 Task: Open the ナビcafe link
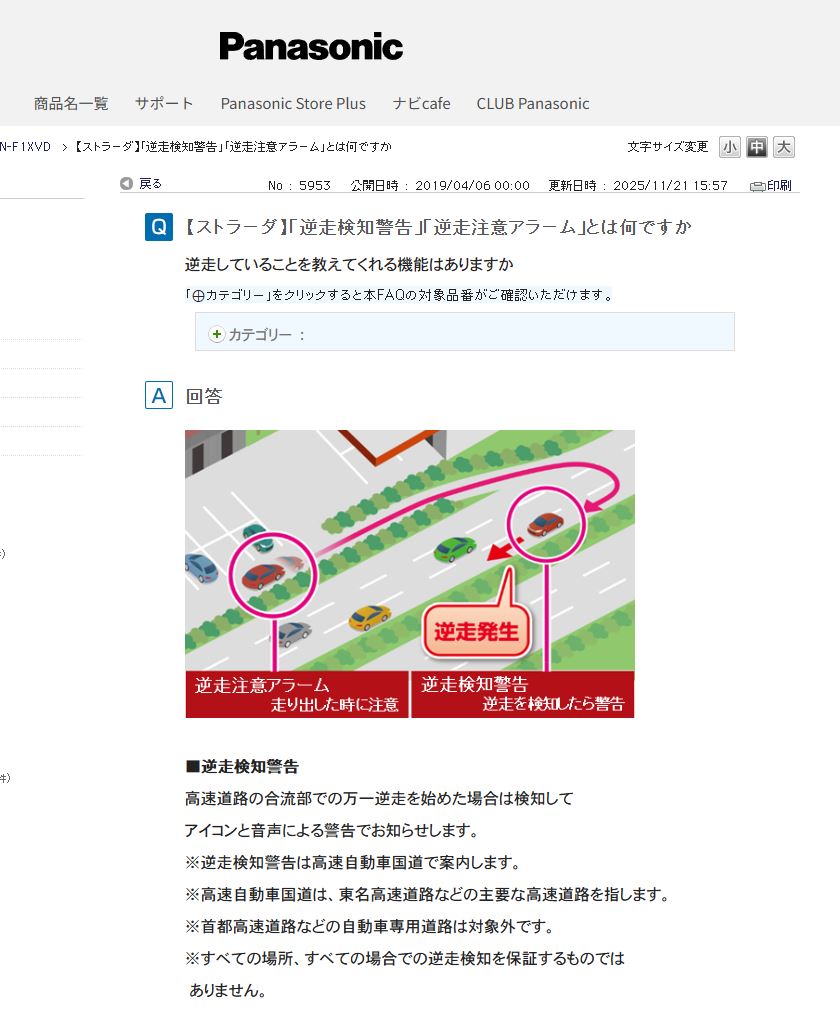[421, 103]
